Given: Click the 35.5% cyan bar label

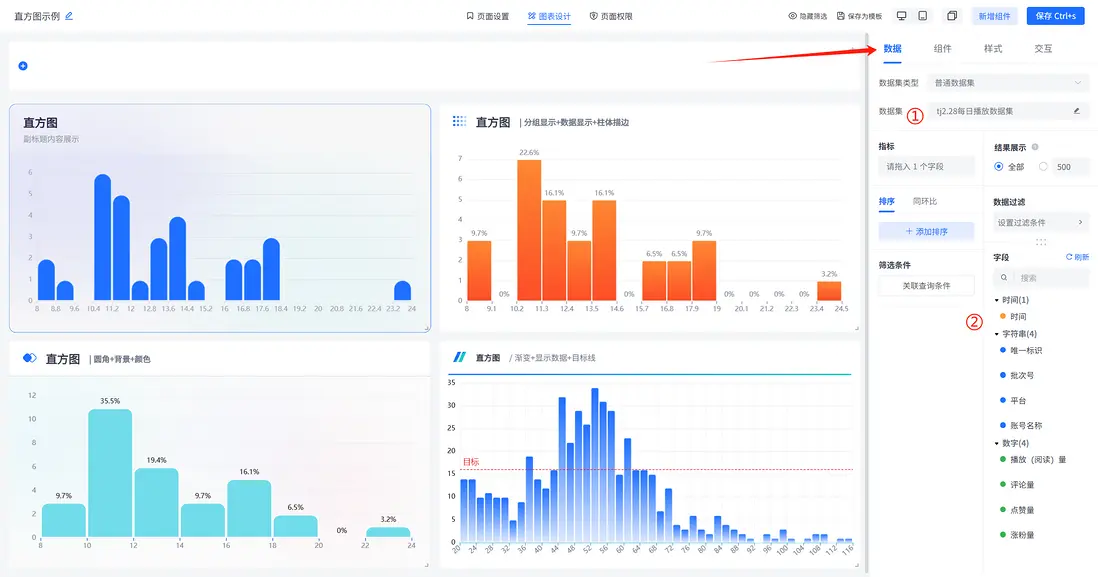Looking at the screenshot, I should (110, 401).
